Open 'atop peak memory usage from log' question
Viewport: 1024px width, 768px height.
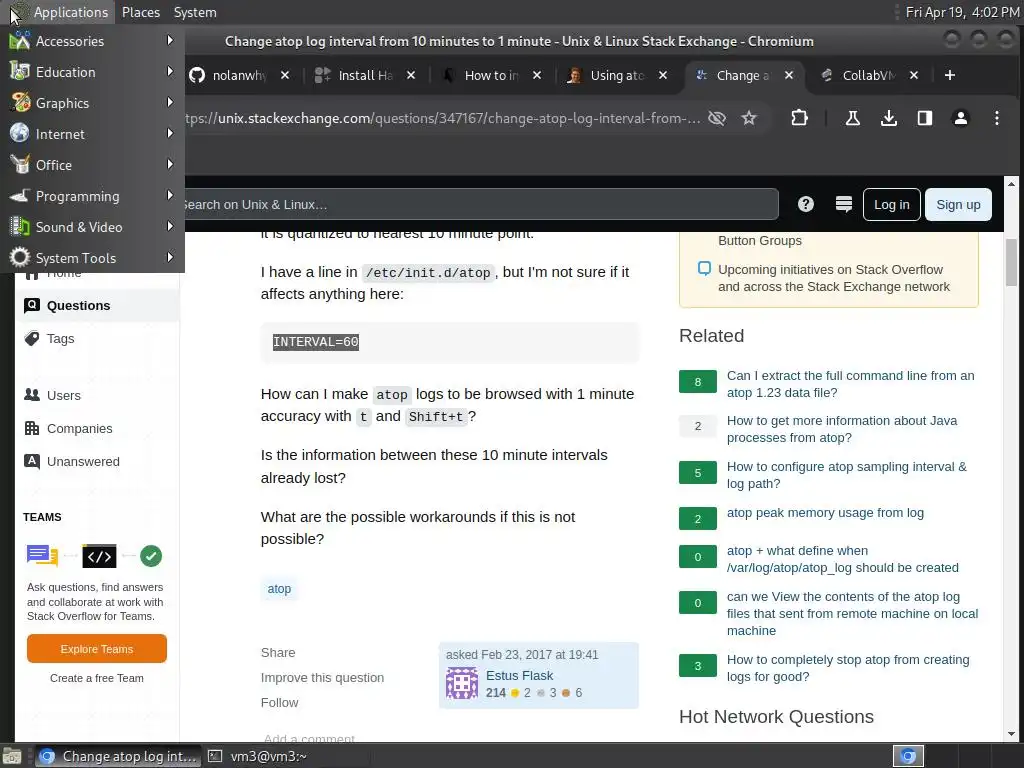point(825,513)
